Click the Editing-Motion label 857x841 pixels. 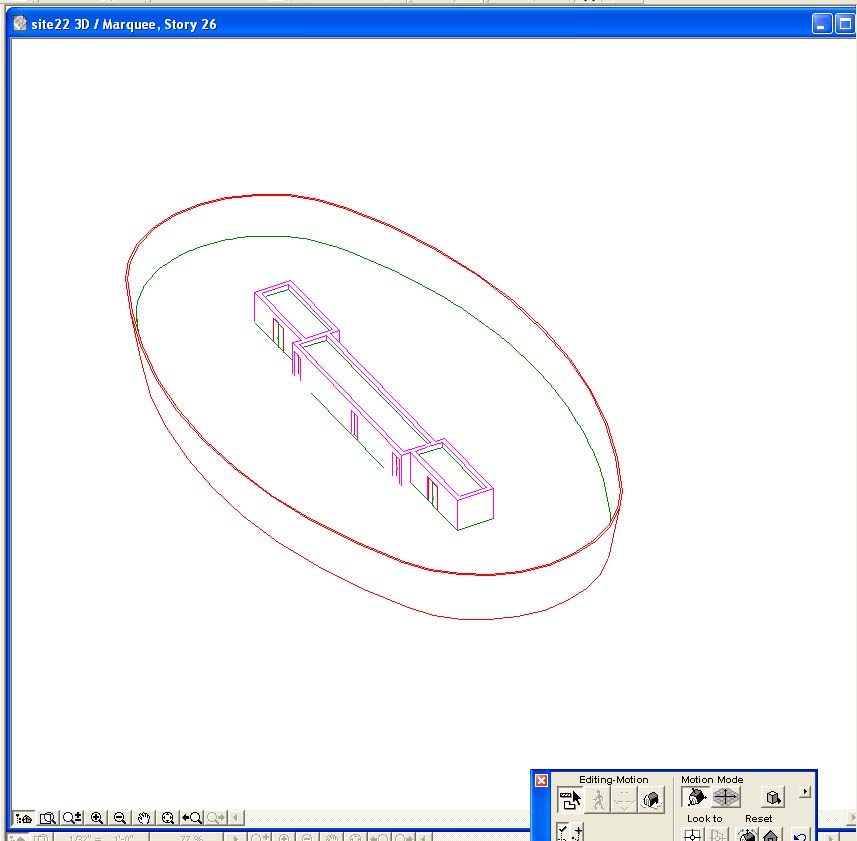pyautogui.click(x=613, y=780)
